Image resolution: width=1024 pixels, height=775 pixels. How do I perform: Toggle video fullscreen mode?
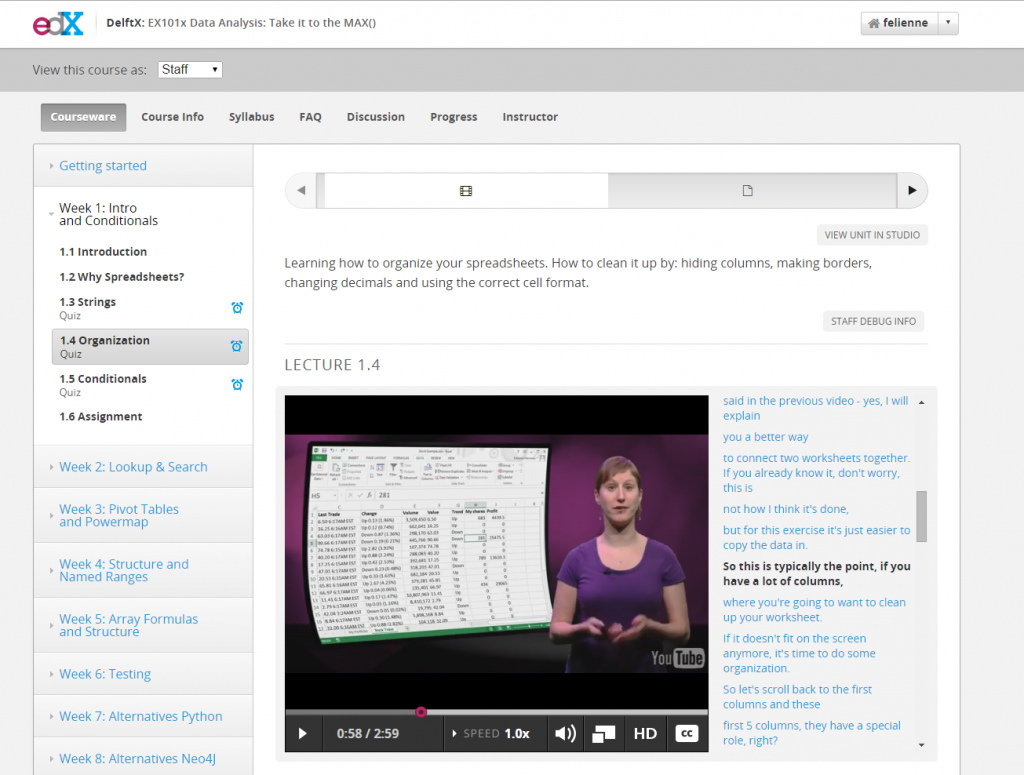[x=603, y=734]
